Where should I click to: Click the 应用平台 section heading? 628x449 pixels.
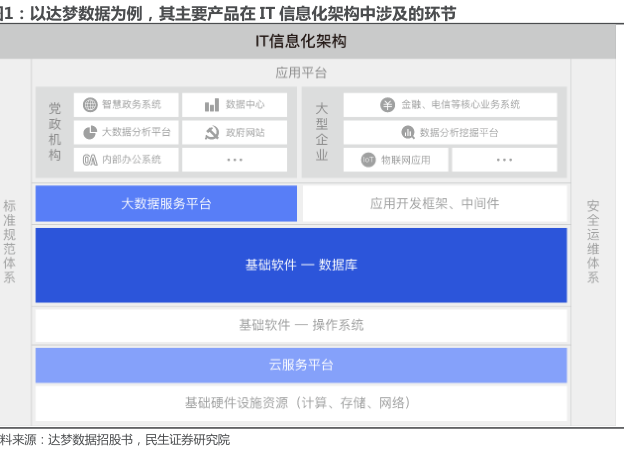(x=301, y=73)
